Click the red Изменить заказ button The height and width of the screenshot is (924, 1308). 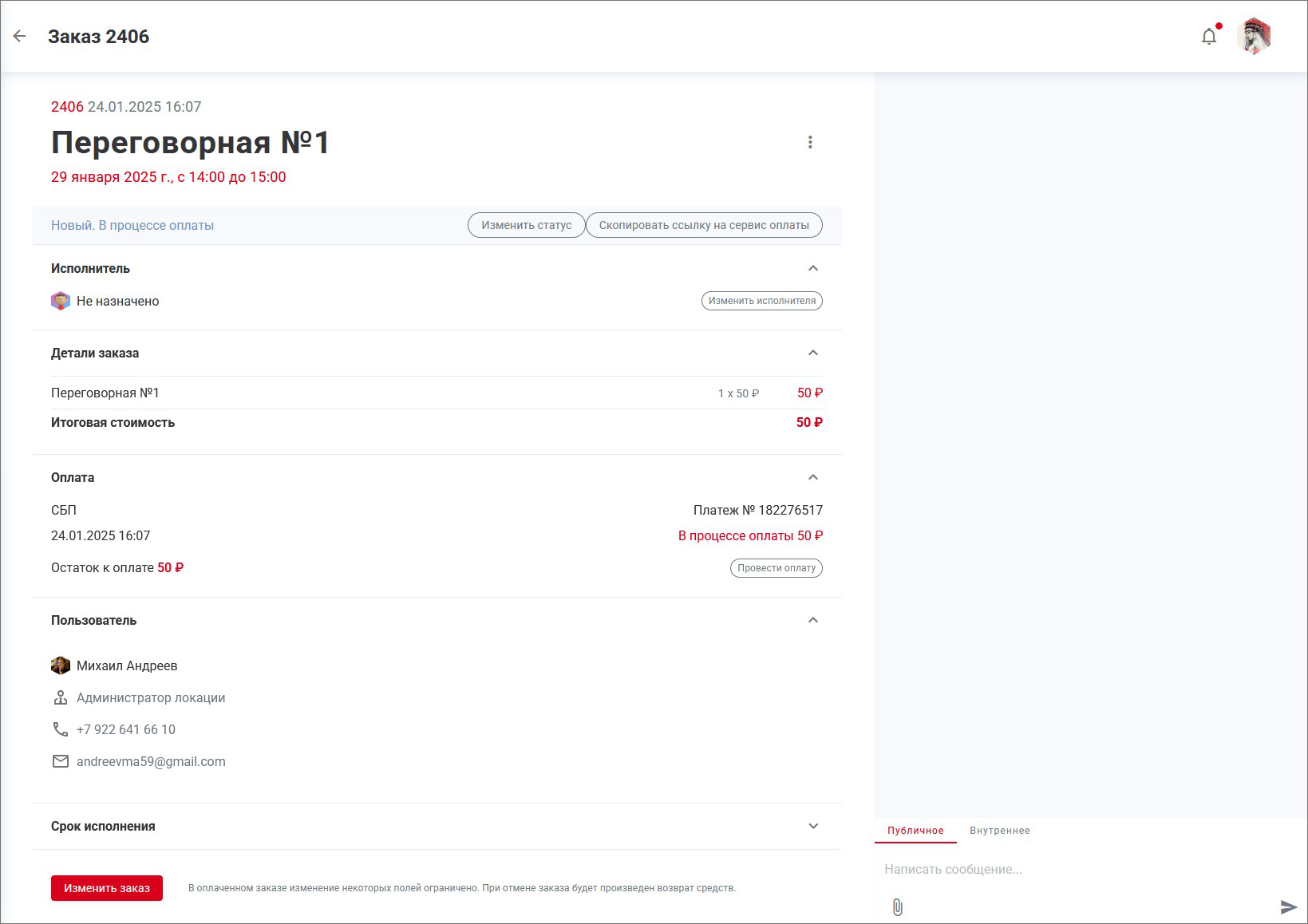click(107, 888)
